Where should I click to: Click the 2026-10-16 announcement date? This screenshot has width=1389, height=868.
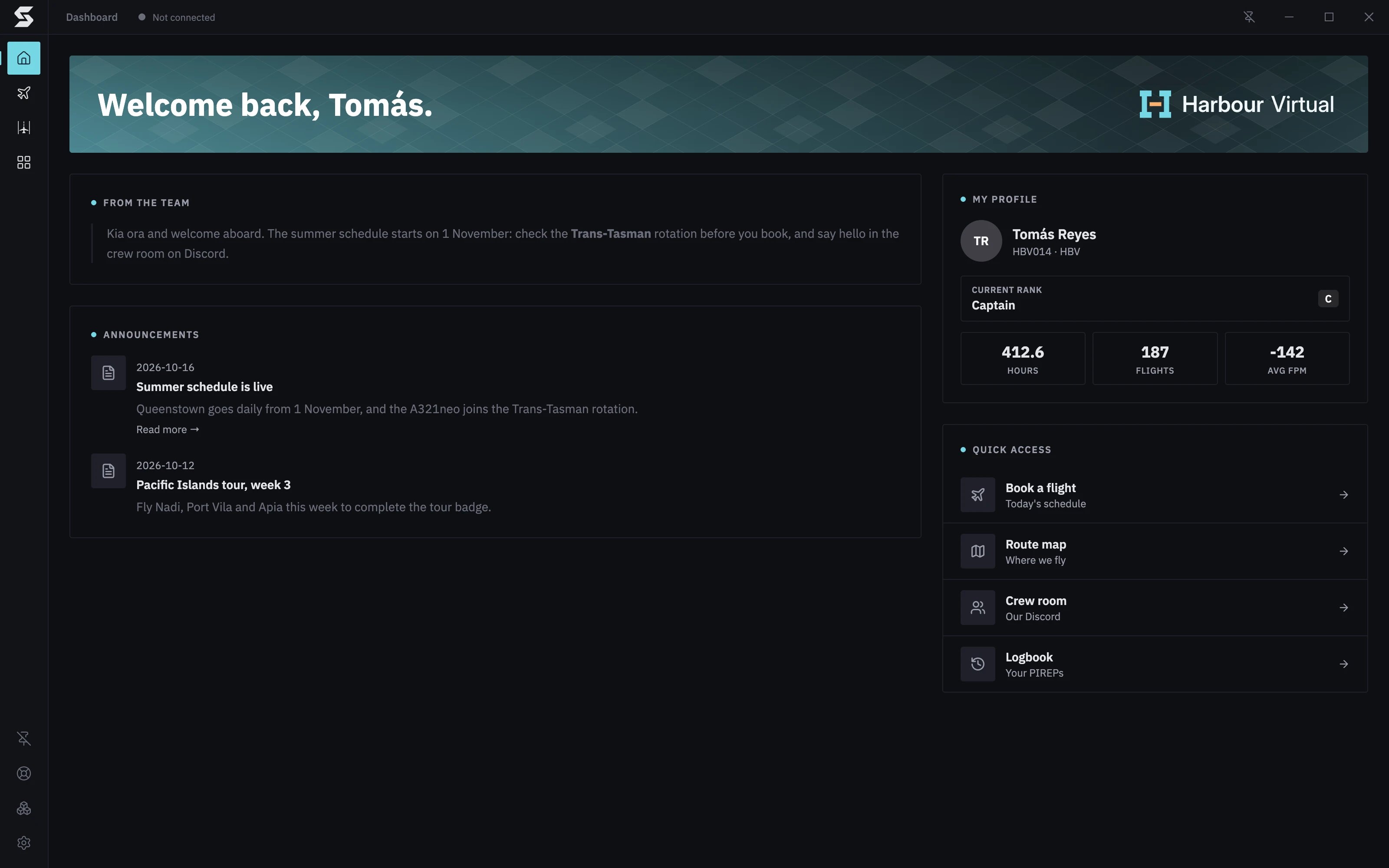[x=165, y=368]
